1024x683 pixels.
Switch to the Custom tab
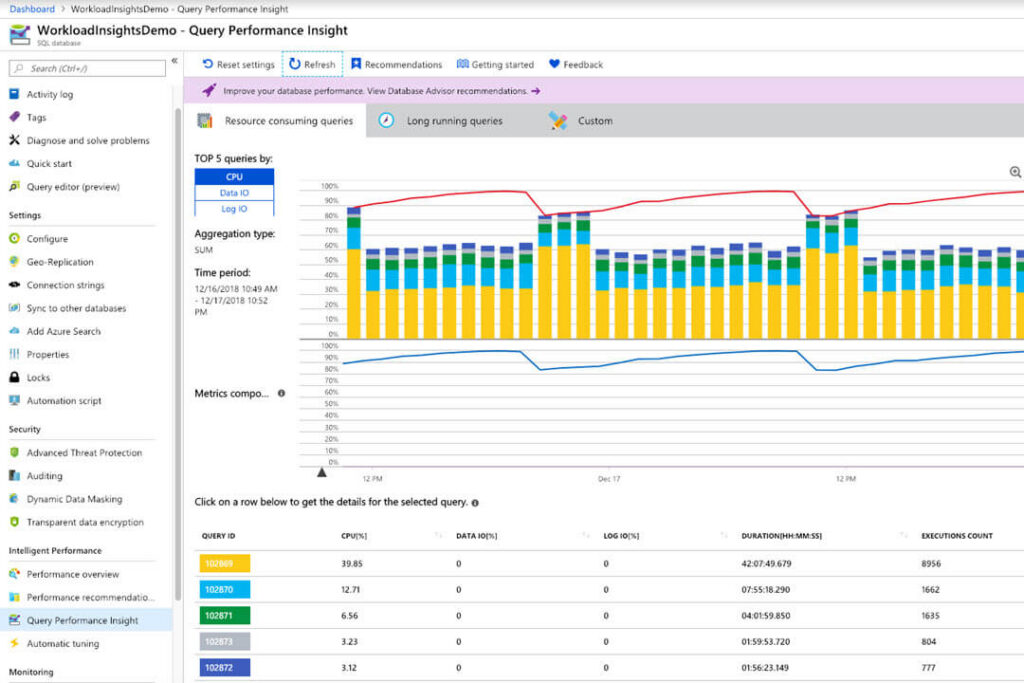pos(581,121)
